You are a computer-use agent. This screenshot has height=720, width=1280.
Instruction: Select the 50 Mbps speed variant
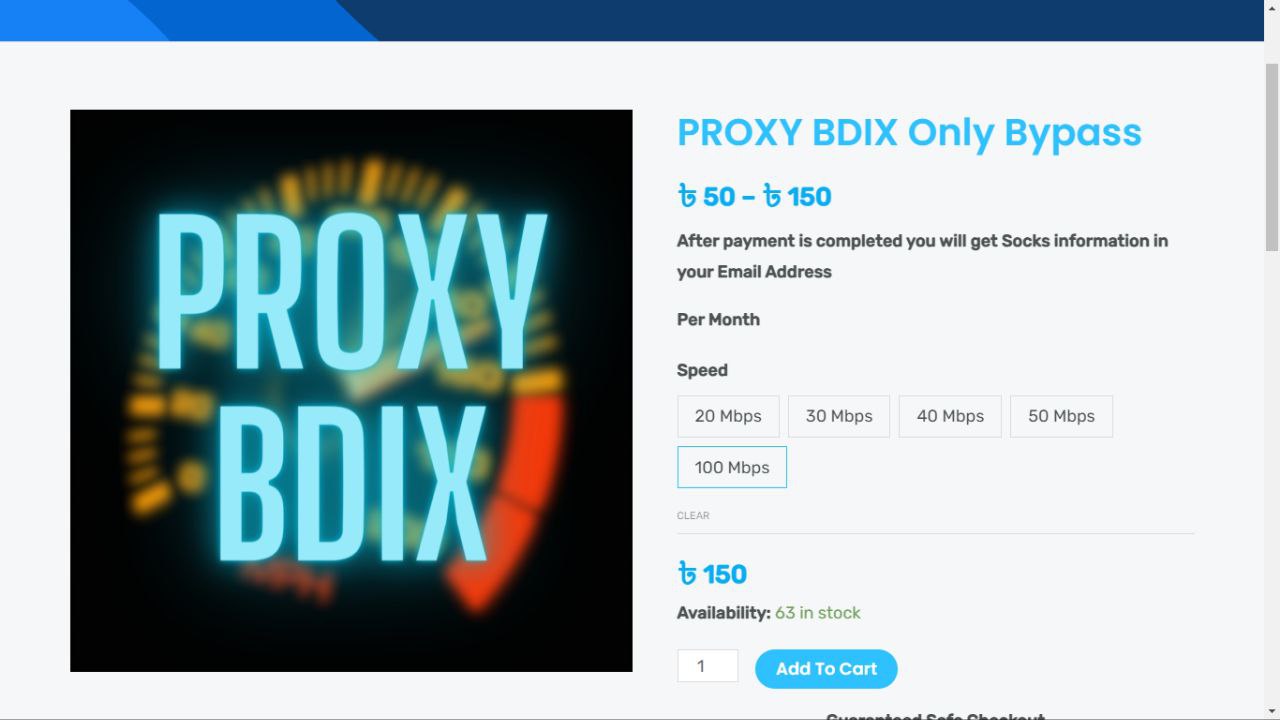tap(1061, 416)
